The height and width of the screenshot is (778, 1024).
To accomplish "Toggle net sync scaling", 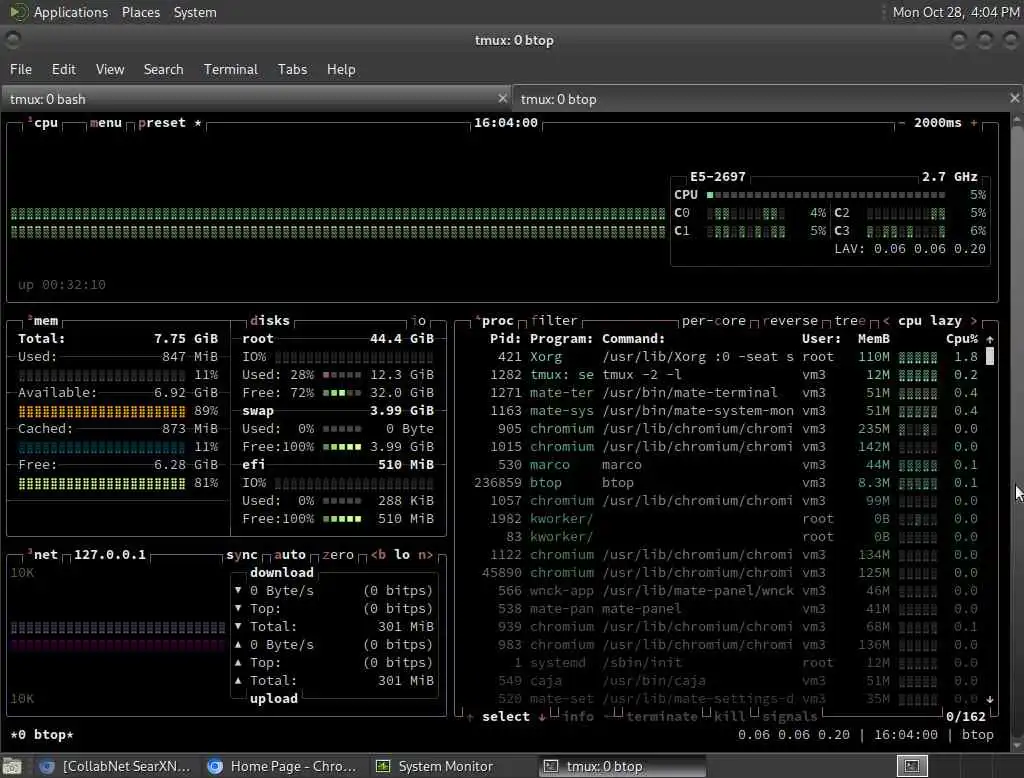I will tap(242, 555).
